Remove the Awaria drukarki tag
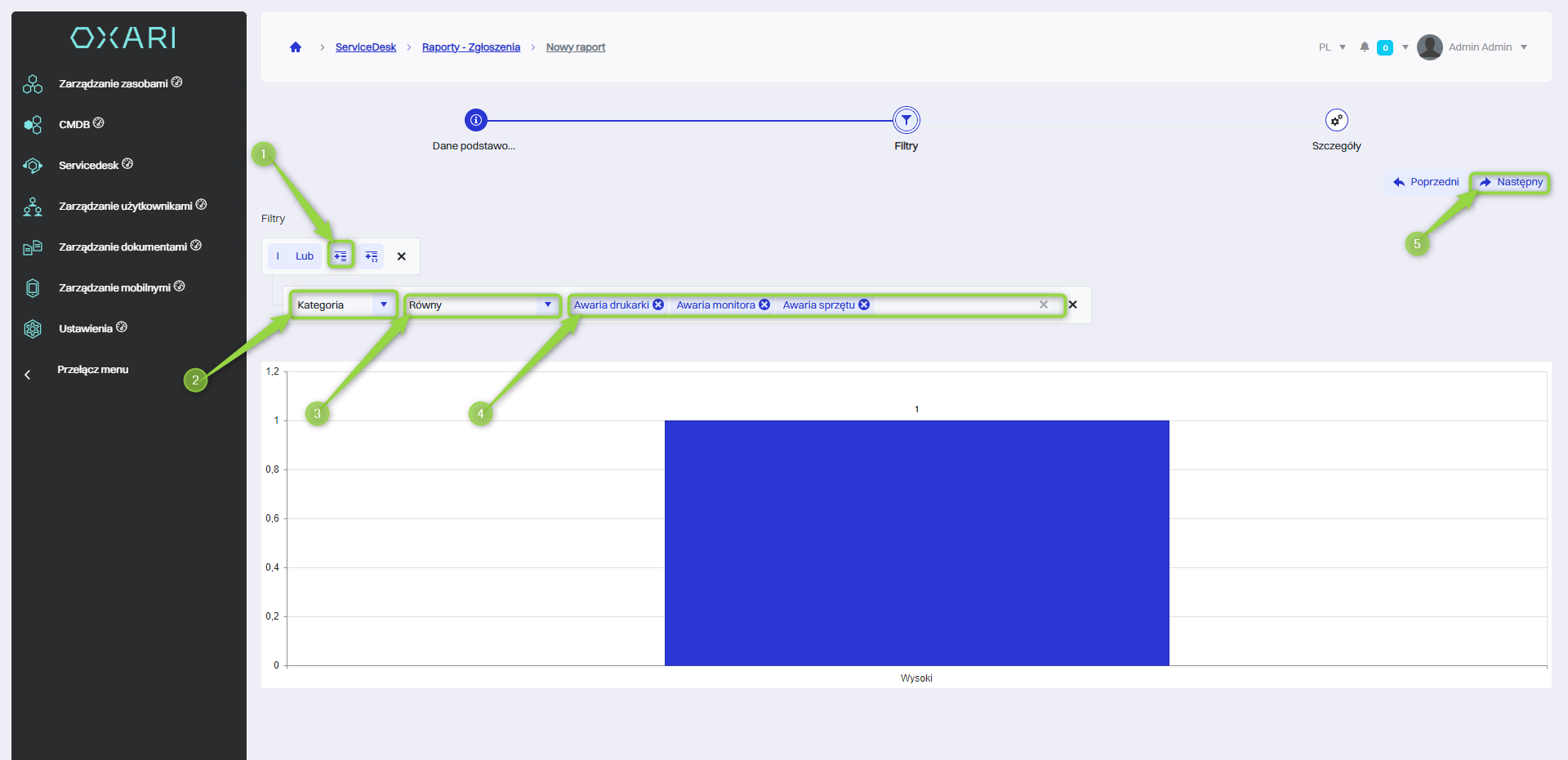 tap(658, 304)
